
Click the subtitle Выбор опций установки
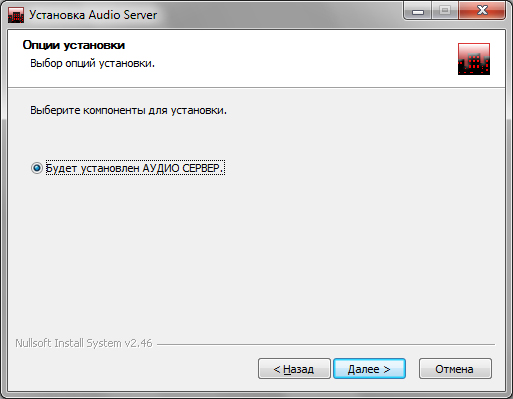click(x=93, y=63)
